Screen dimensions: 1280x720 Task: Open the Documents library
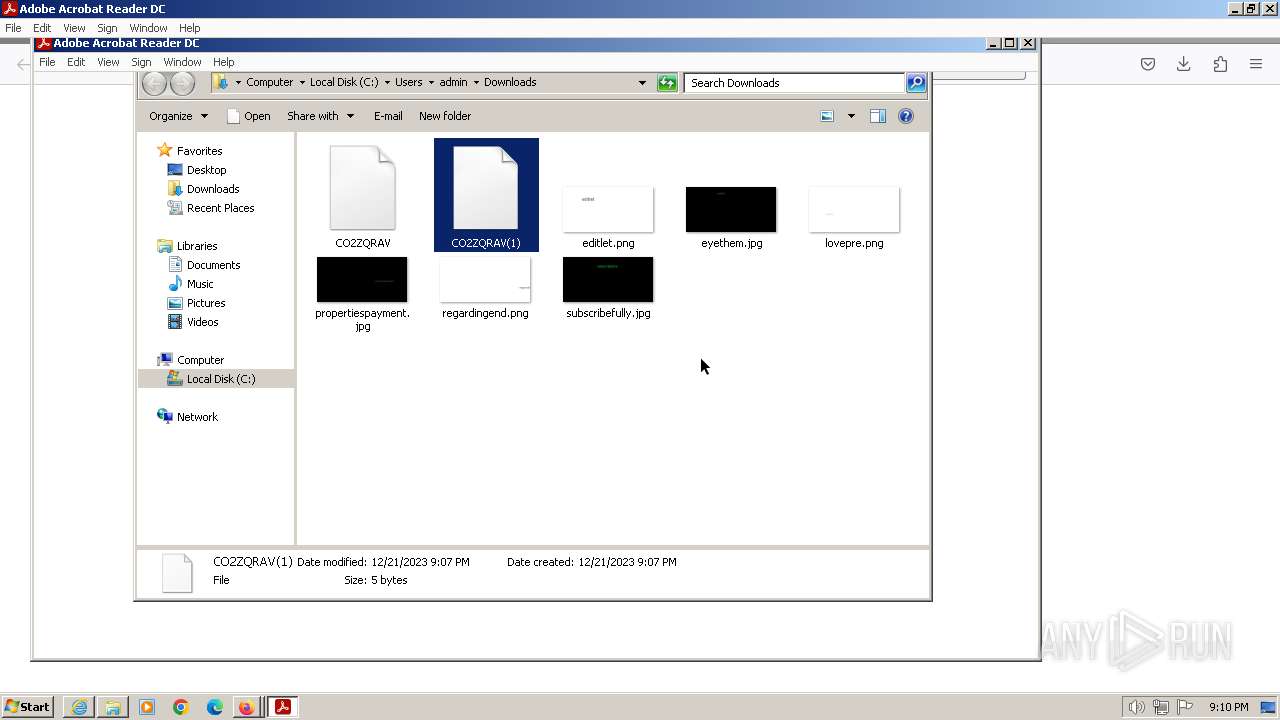[x=213, y=265]
